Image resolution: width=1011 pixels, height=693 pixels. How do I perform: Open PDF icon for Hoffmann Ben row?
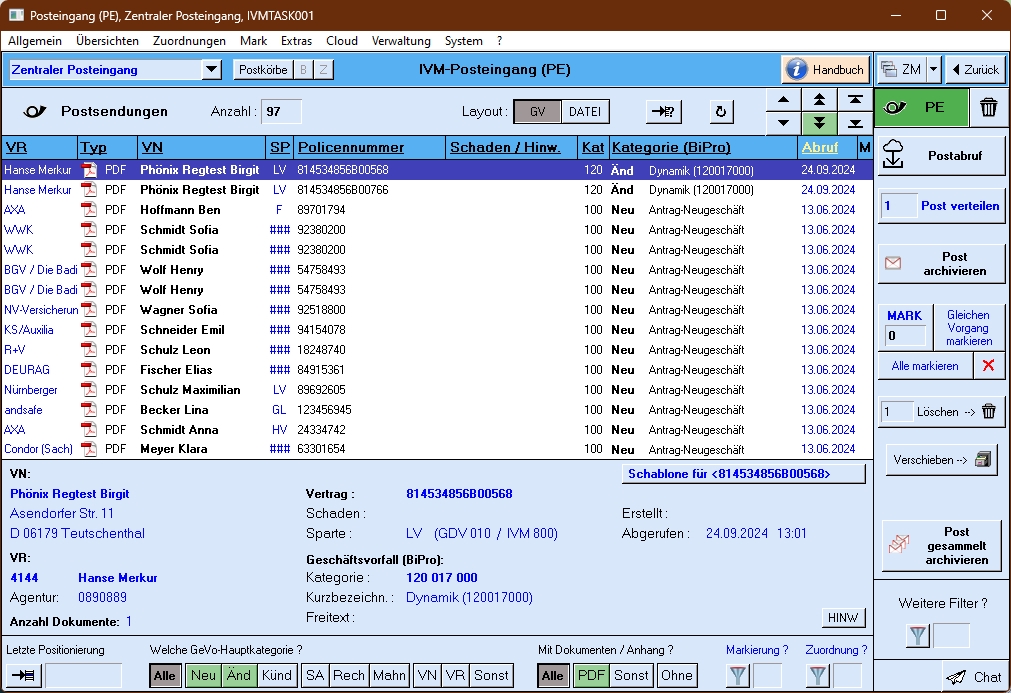tap(89, 210)
